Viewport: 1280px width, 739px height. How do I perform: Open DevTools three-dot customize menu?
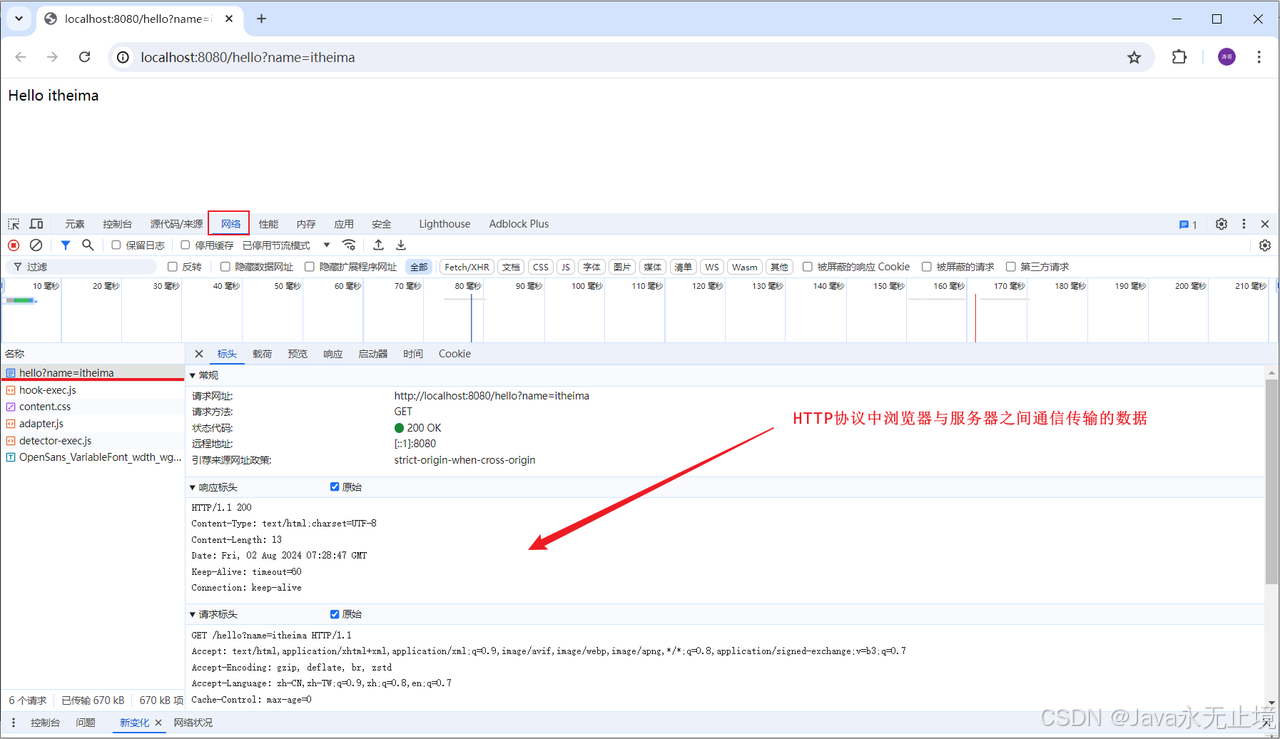pyautogui.click(x=1244, y=224)
